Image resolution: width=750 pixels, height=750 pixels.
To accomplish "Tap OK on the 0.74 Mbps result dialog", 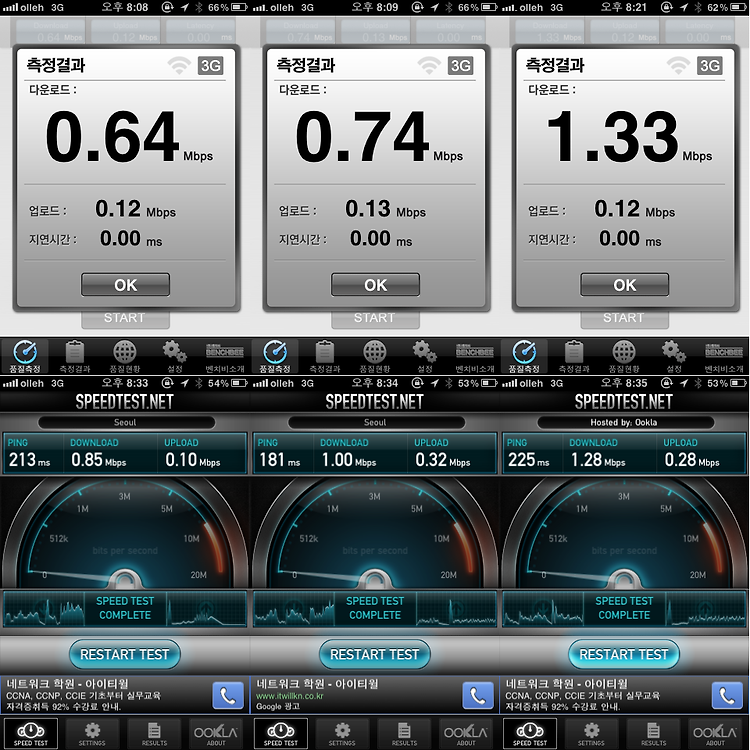I will pyautogui.click(x=375, y=285).
